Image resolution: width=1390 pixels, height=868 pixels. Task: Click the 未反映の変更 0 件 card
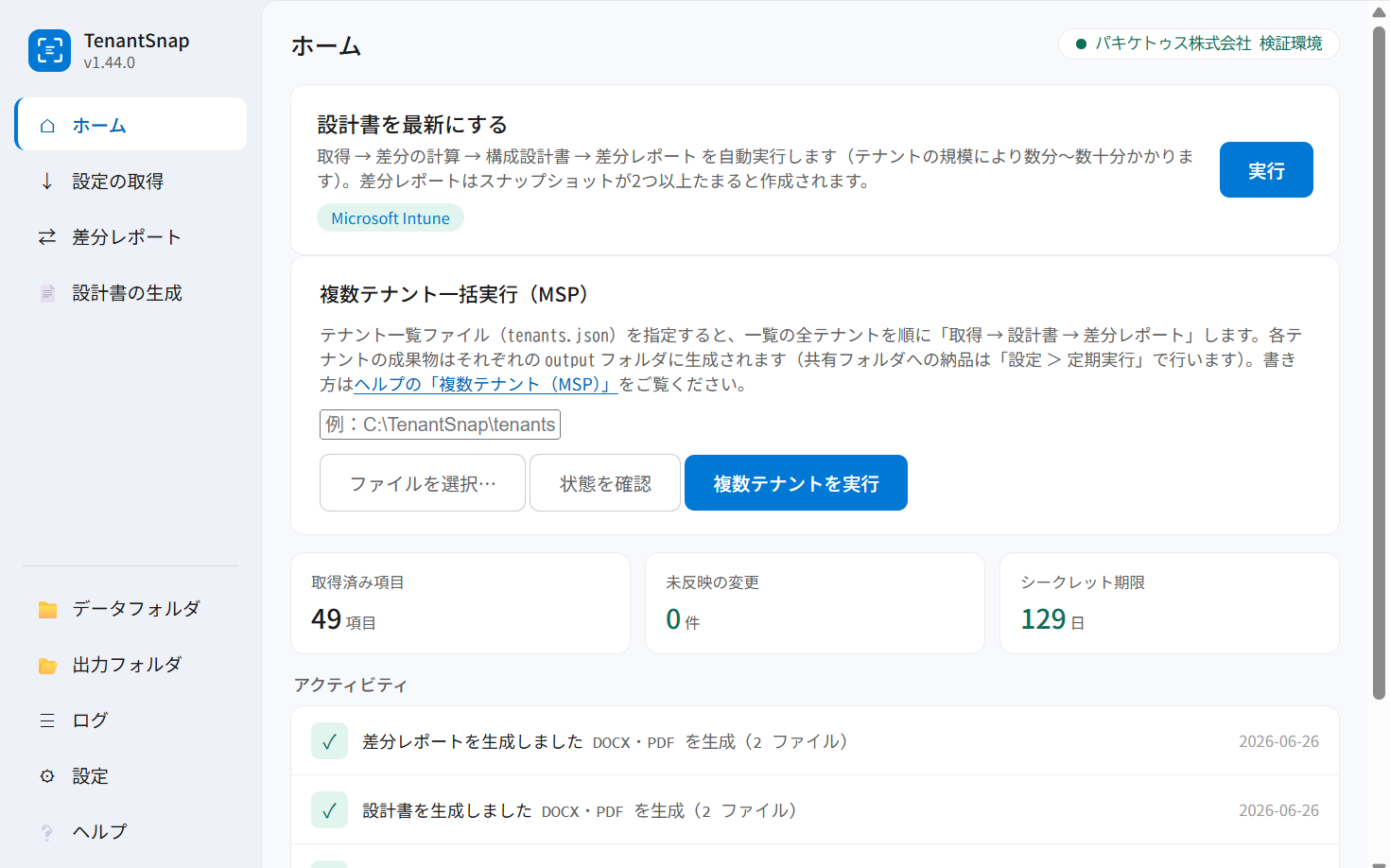tap(815, 603)
